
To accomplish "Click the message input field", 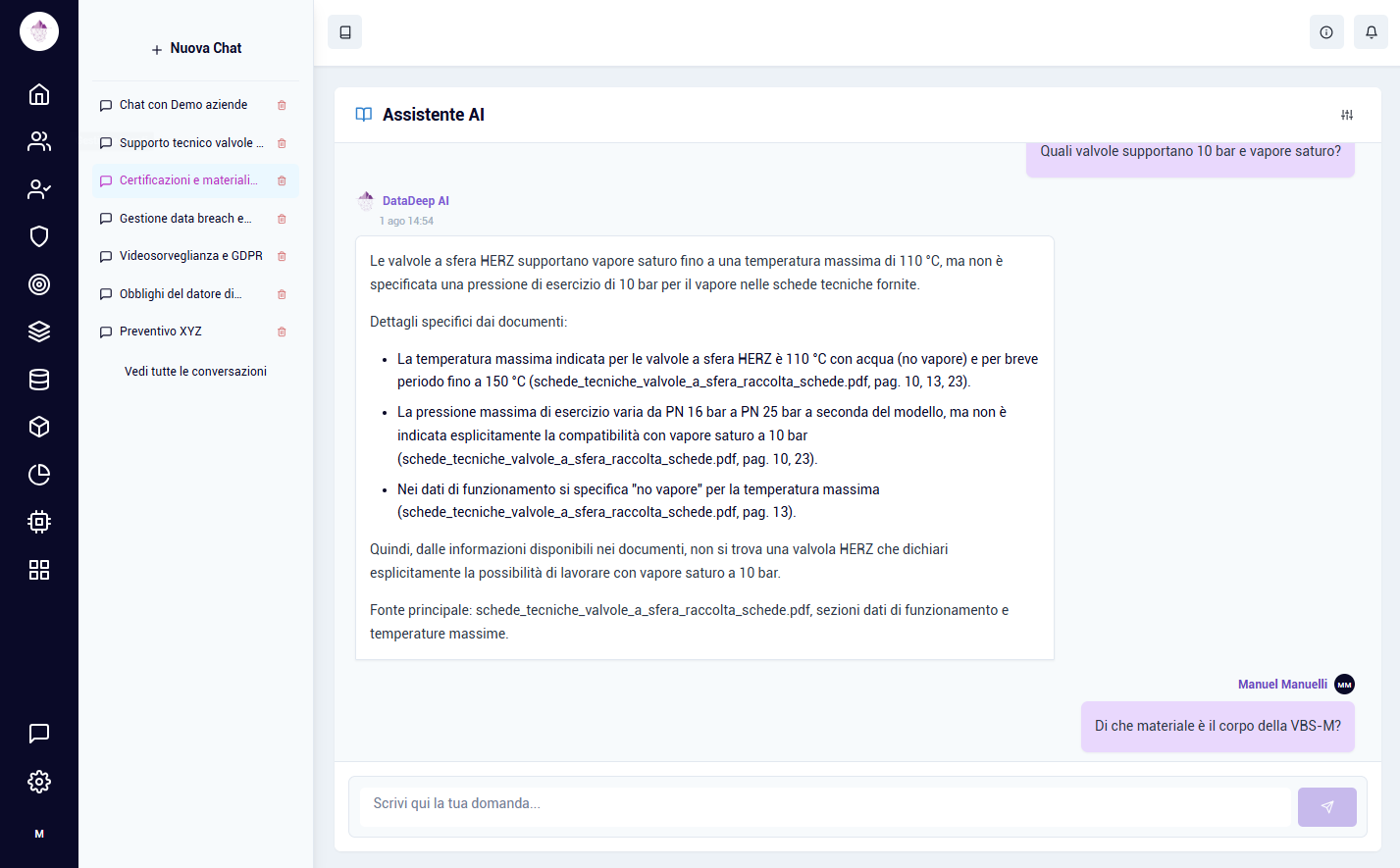I will click(824, 804).
